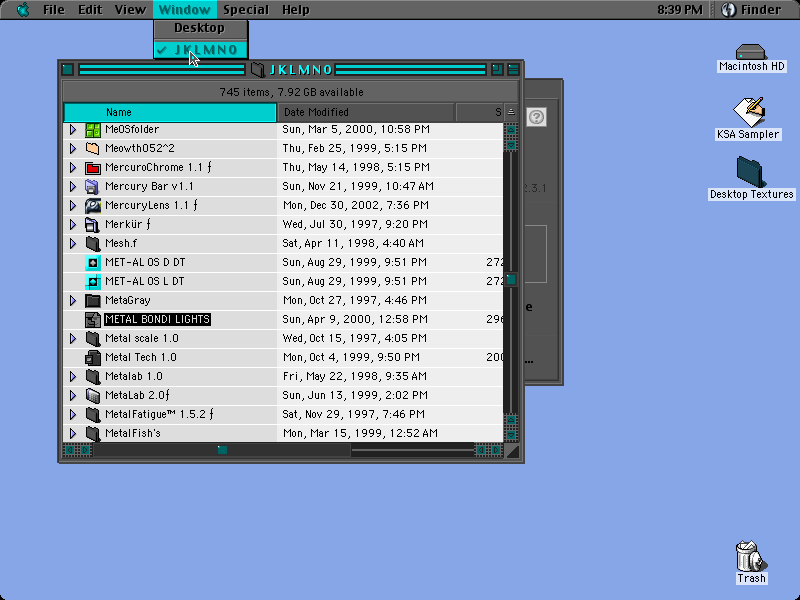The image size is (800, 600).
Task: Click the 8:39 PM menu bar clock
Action: 680,10
